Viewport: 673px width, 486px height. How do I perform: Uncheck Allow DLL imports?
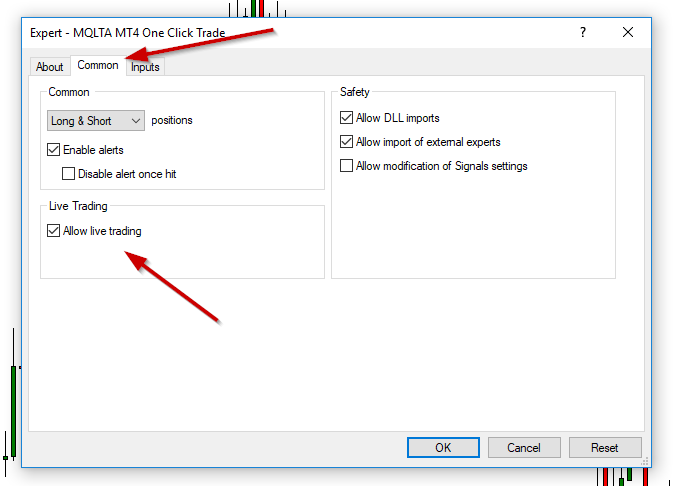click(x=346, y=118)
